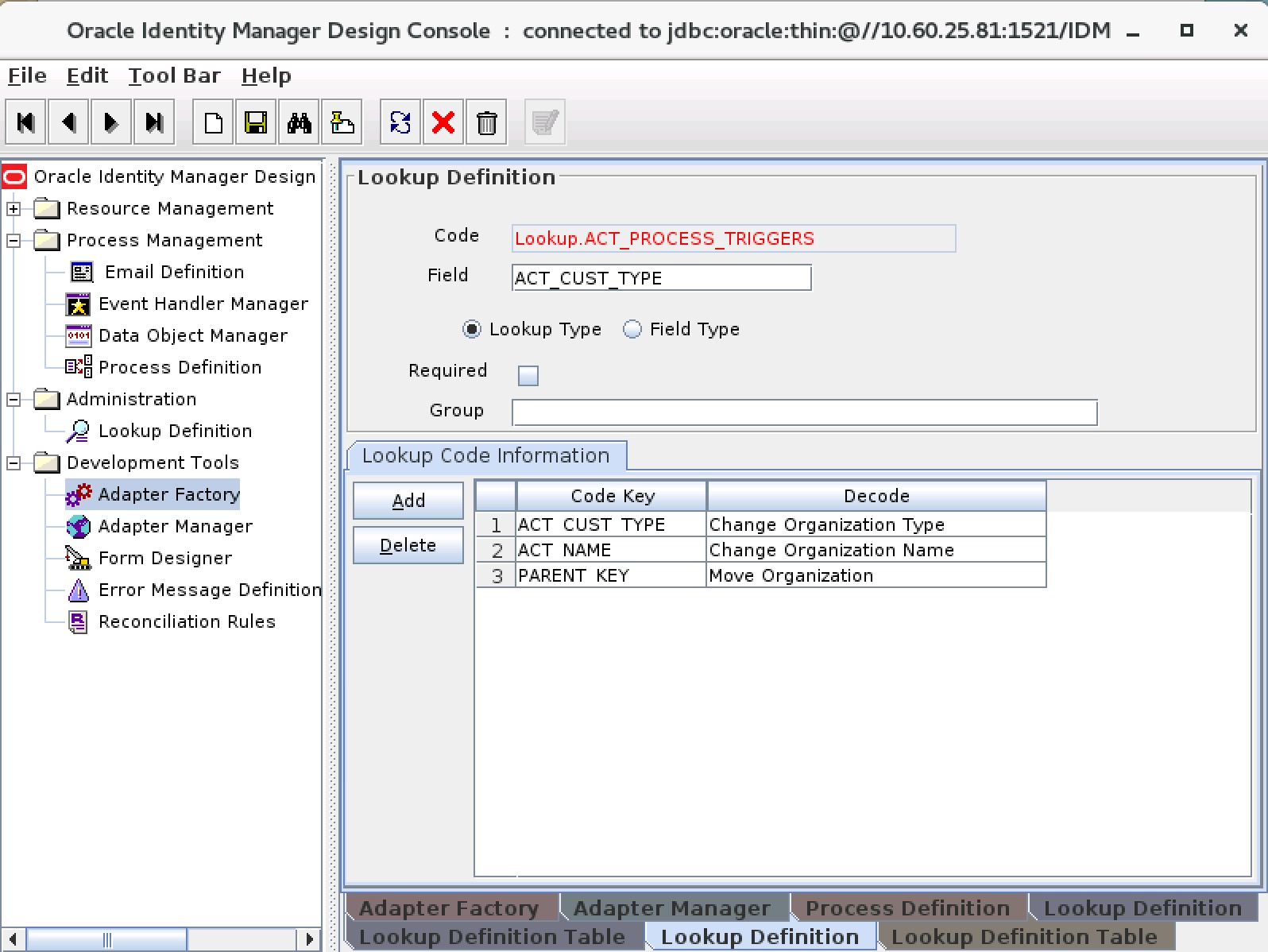Select row number 1 in lookup table
The height and width of the screenshot is (952, 1268).
point(497,524)
